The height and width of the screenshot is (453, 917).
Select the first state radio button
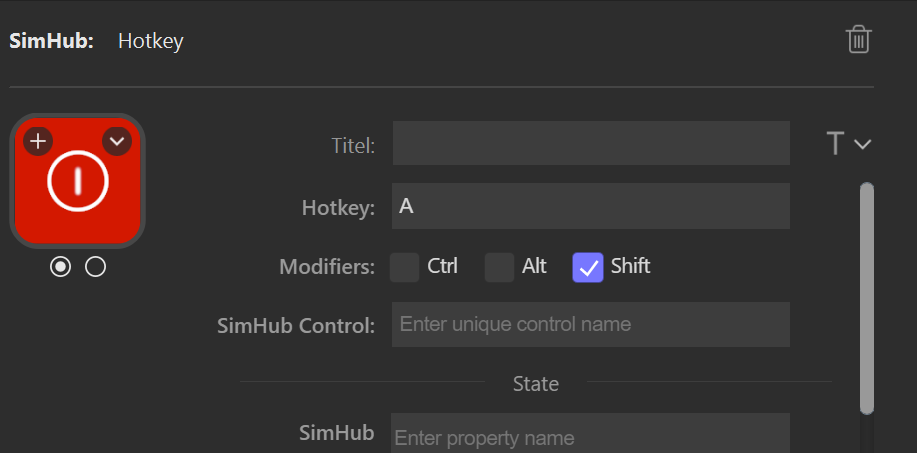[x=60, y=267]
